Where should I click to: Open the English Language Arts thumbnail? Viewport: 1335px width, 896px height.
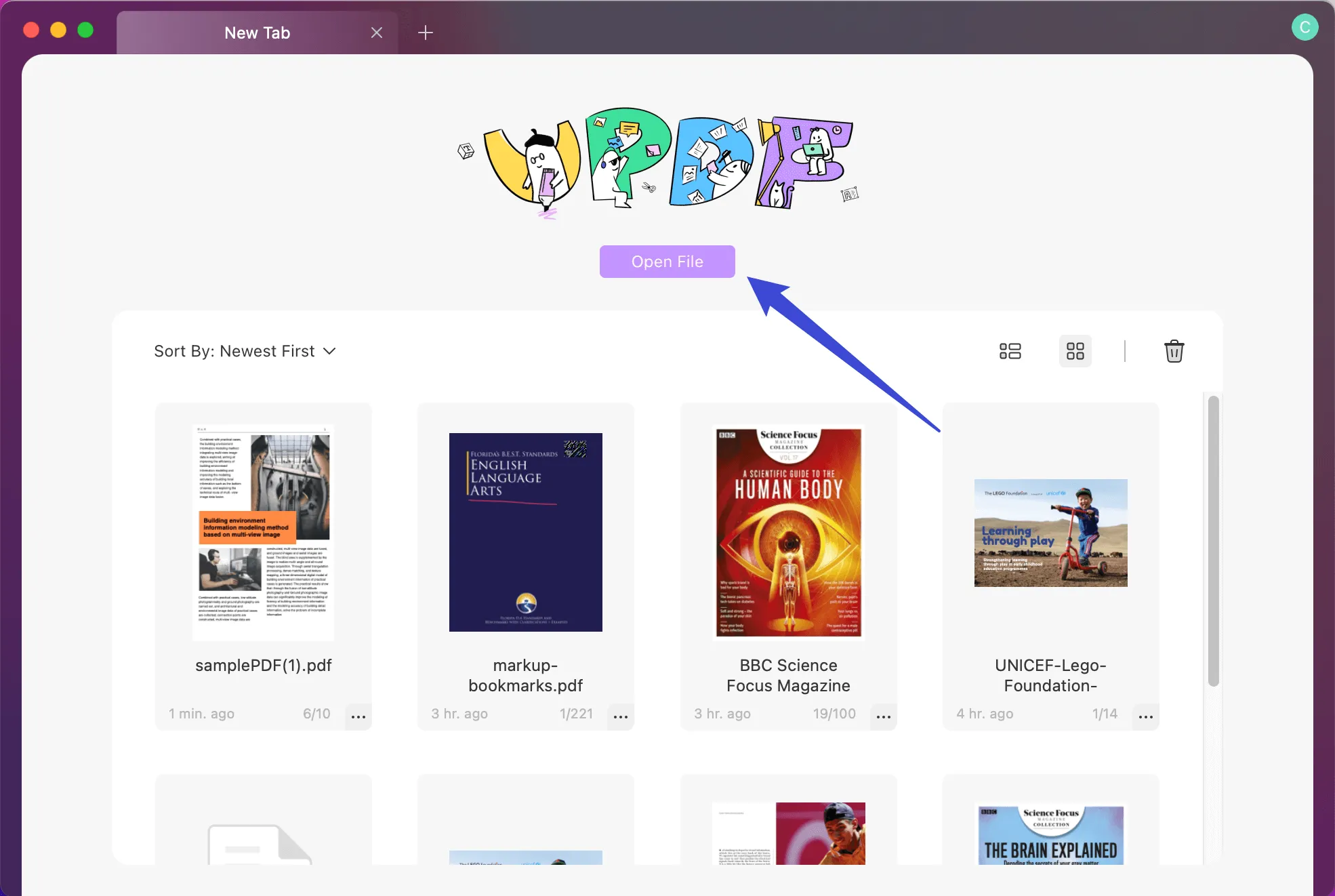(525, 532)
